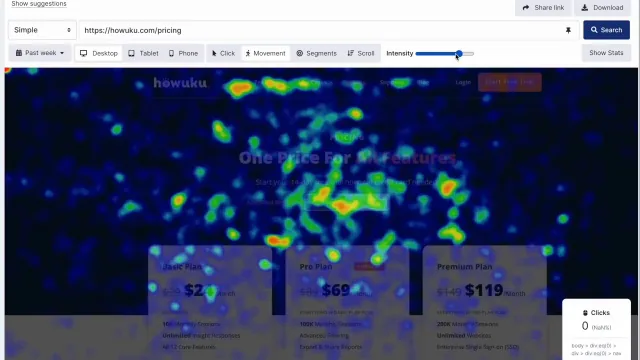640x360 pixels.
Task: Click the Show suggestions link
Action: 39,4
